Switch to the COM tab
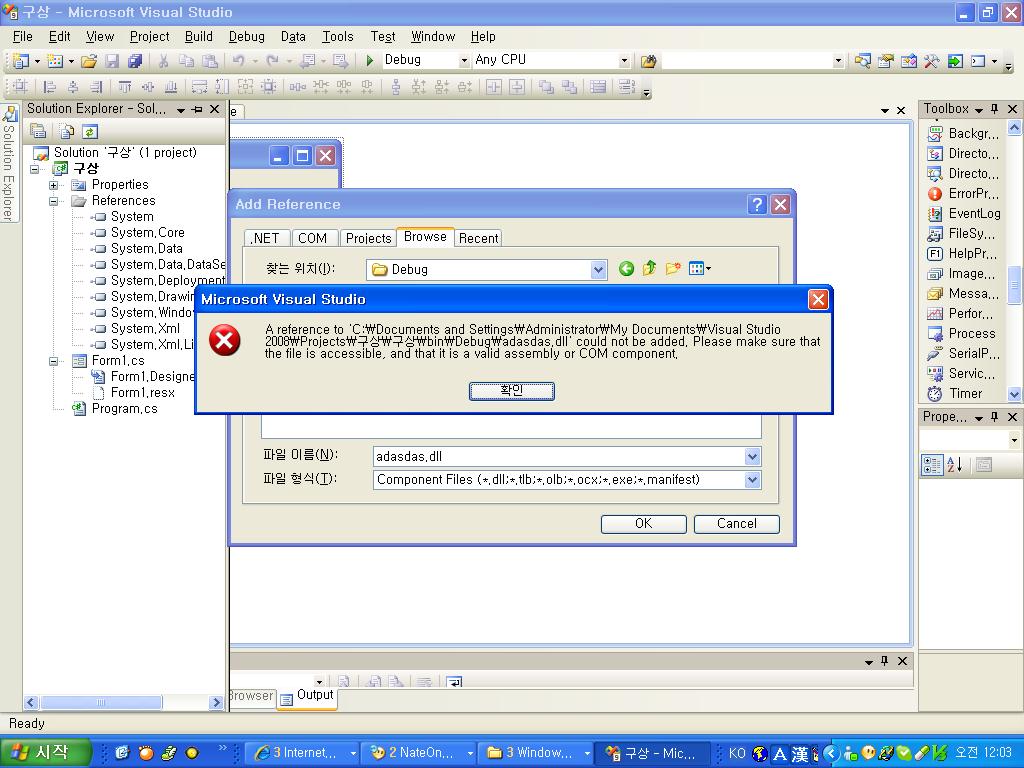Image resolution: width=1024 pixels, height=768 pixels. 312,238
